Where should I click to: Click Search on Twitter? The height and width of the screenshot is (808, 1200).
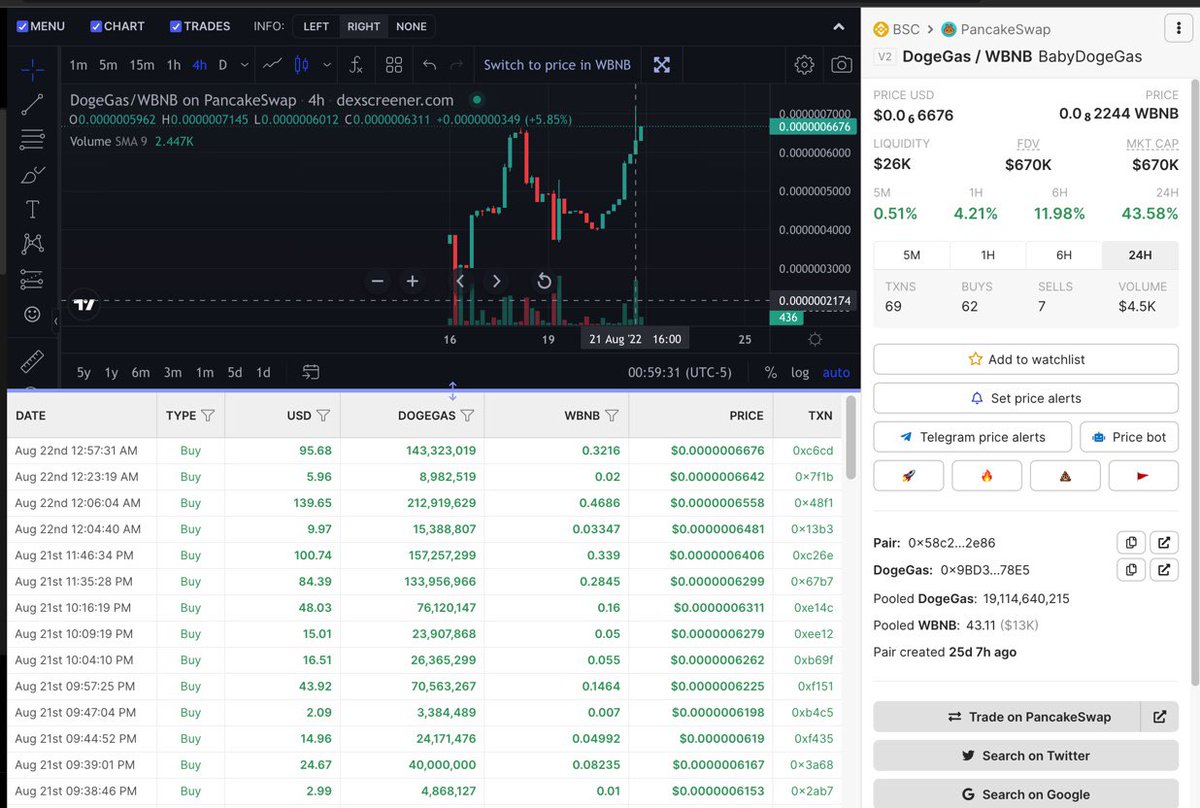(x=1026, y=756)
